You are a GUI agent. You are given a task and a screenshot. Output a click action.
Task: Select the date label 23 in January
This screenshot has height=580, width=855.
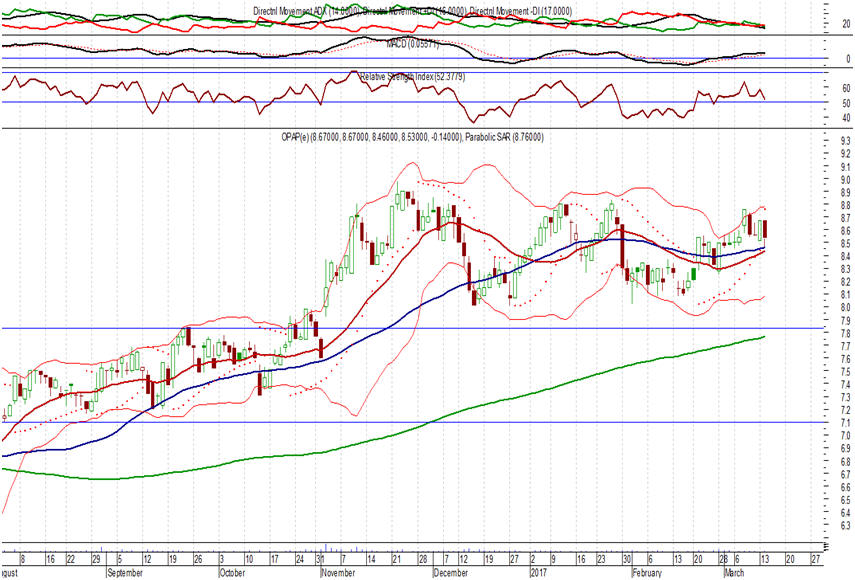point(601,560)
